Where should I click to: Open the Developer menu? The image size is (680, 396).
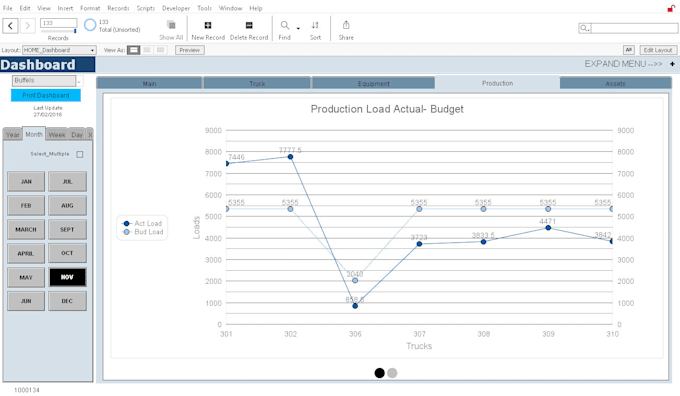[x=176, y=8]
